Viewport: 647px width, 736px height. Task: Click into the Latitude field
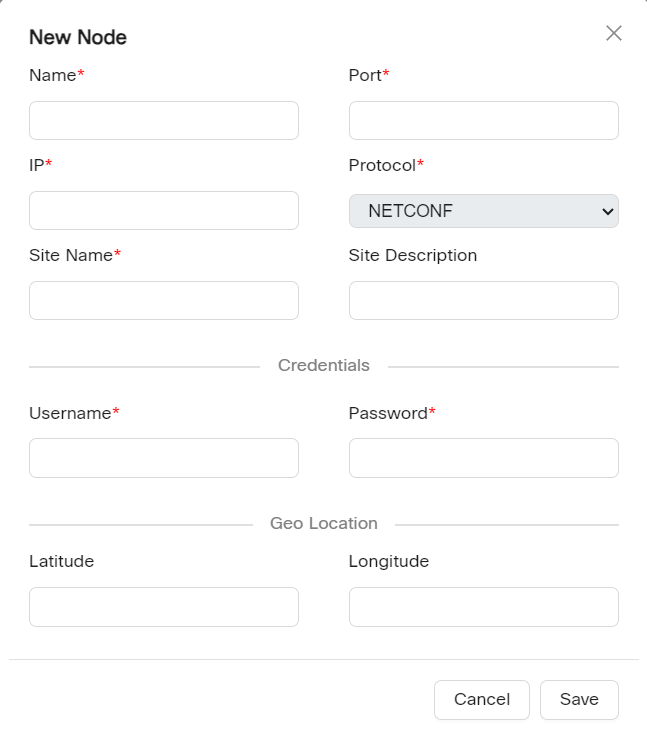coord(163,606)
